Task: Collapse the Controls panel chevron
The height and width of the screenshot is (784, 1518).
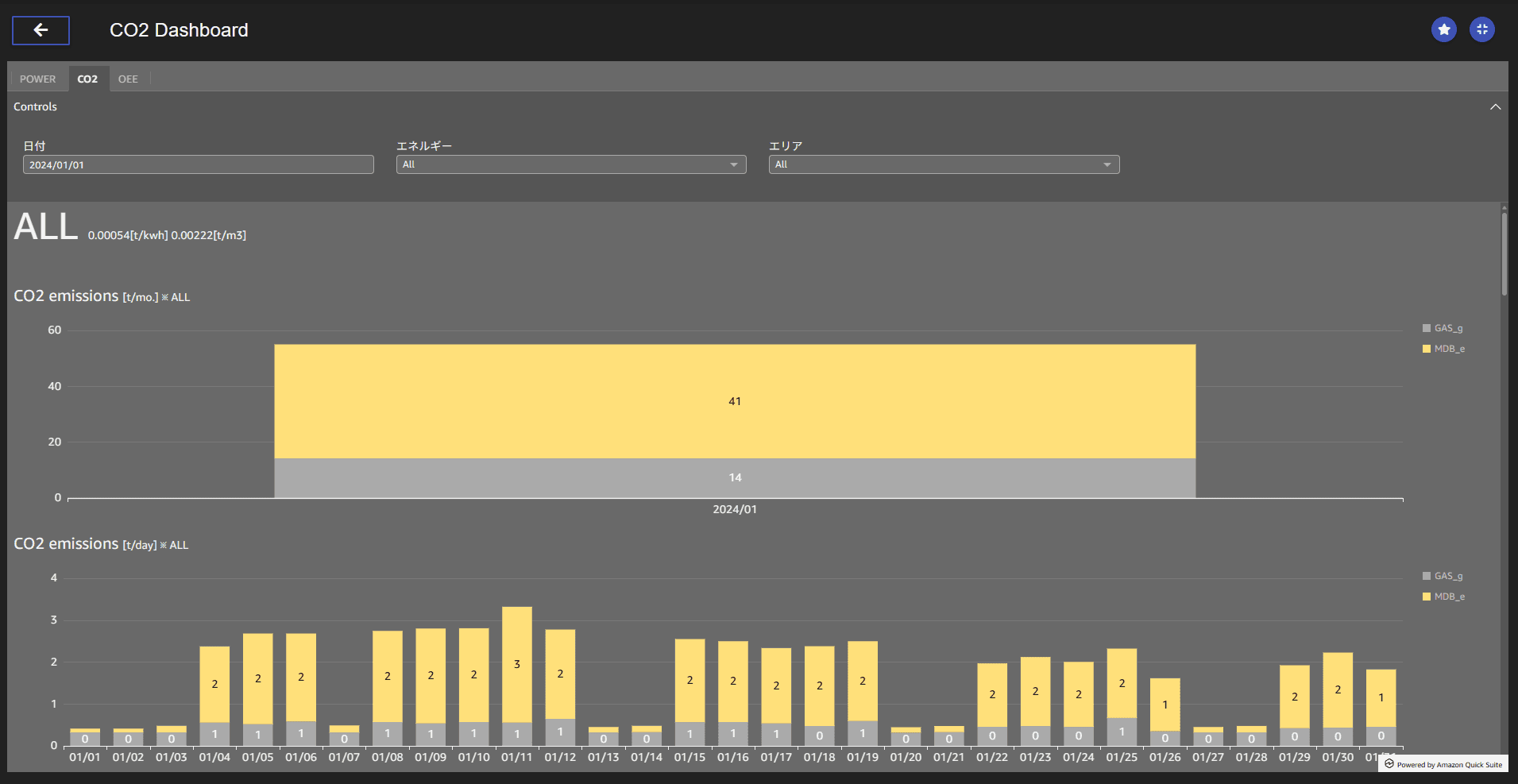Action: pyautogui.click(x=1495, y=106)
